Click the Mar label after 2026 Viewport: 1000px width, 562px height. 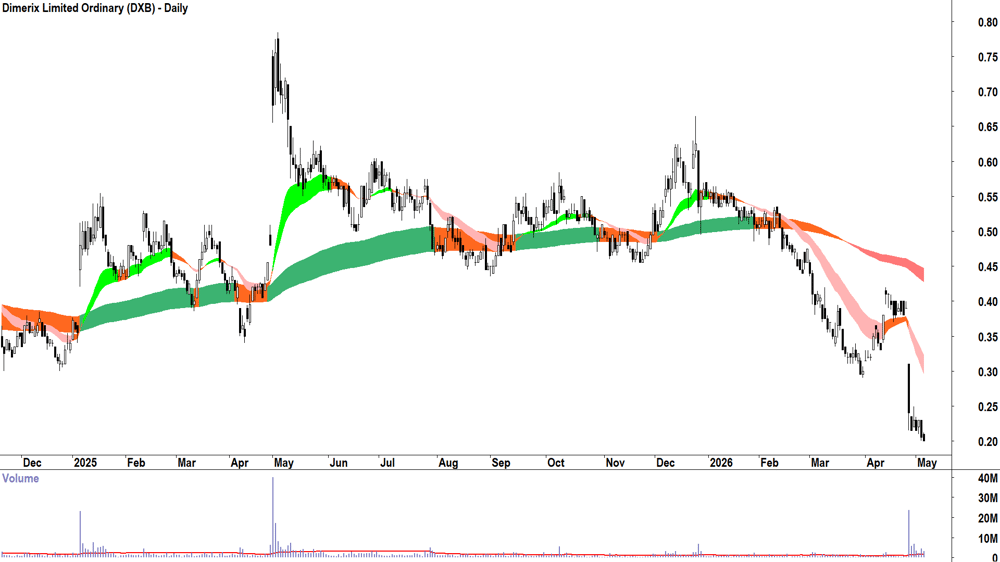point(820,462)
